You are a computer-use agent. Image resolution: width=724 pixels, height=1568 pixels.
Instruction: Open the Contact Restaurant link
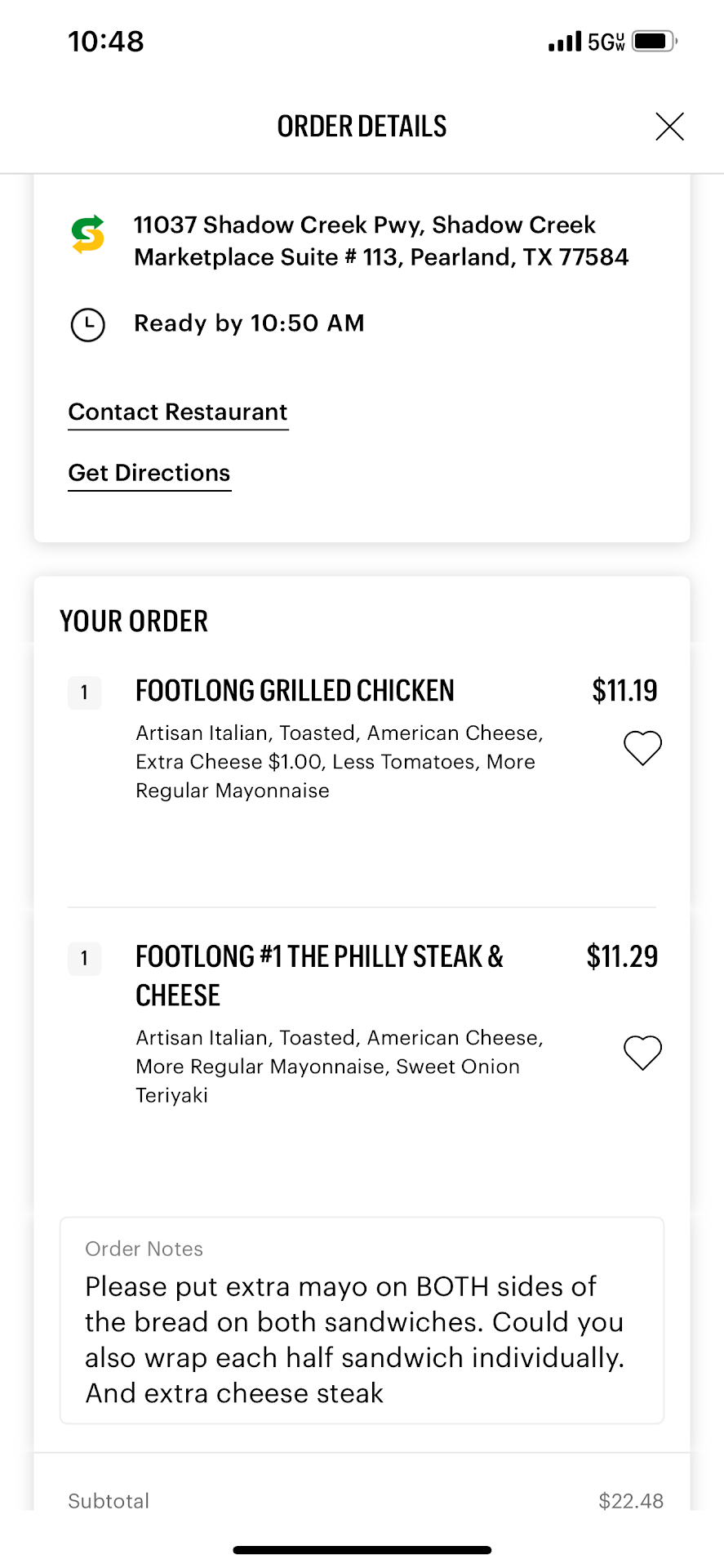click(x=178, y=412)
